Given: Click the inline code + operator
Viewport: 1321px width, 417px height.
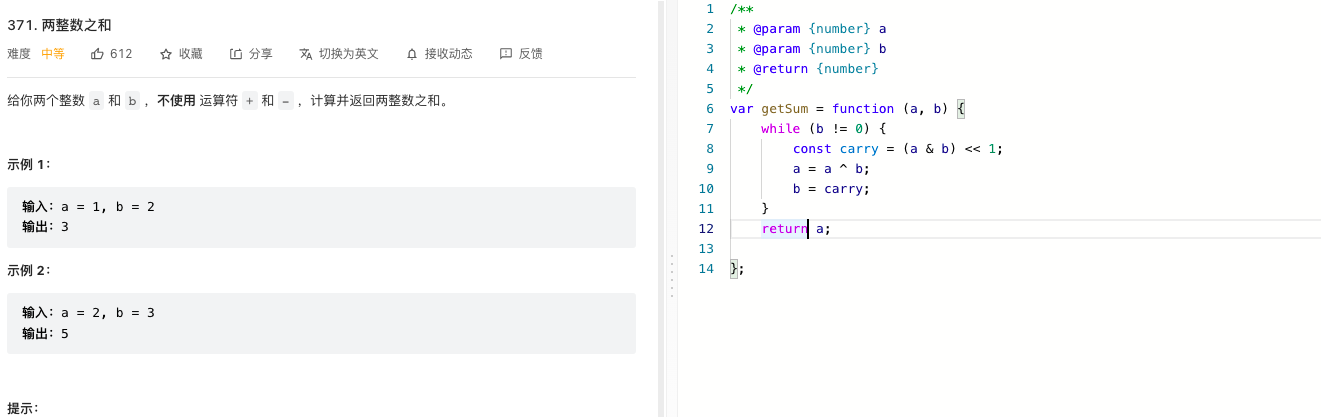Looking at the screenshot, I should point(250,101).
